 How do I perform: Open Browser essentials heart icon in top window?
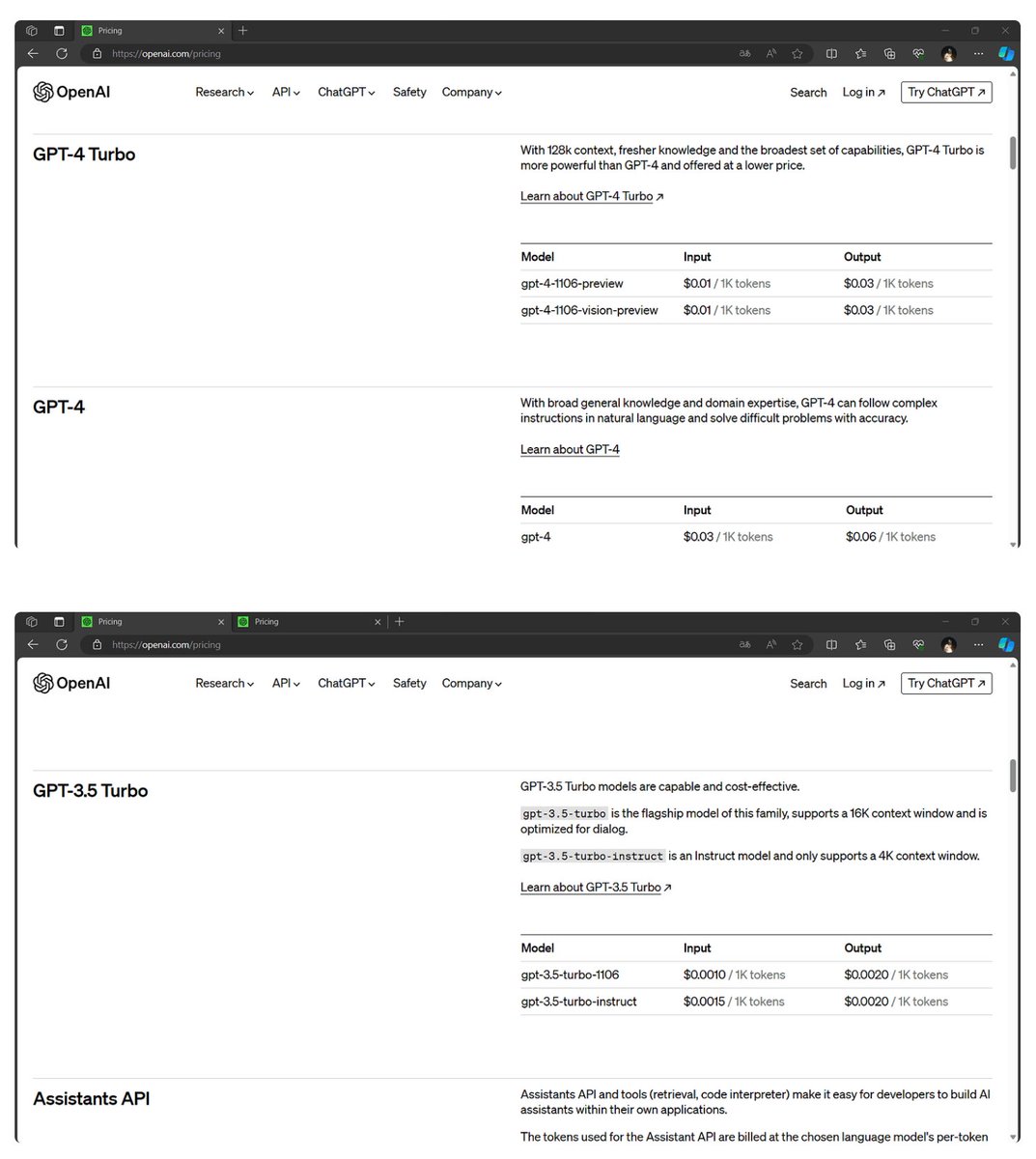click(918, 54)
